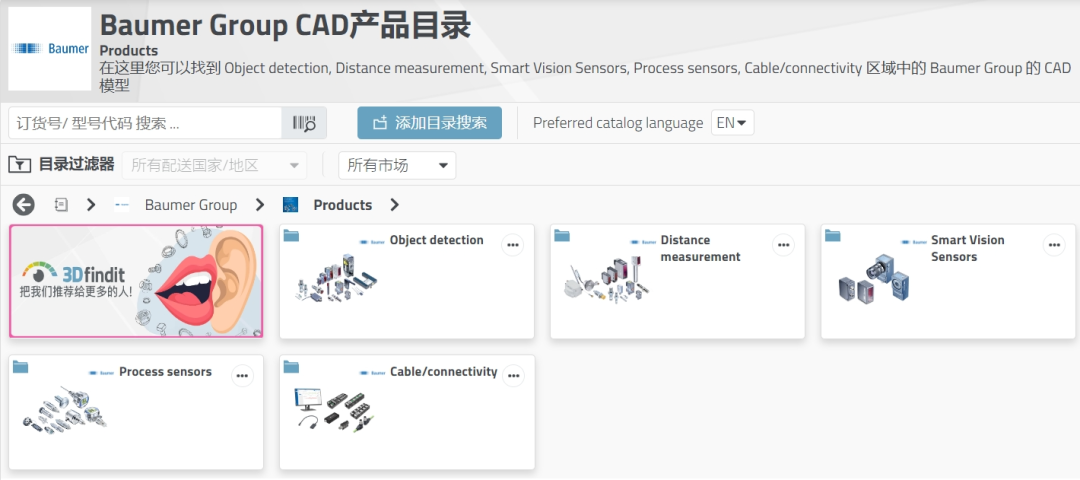Expand the chevron after Products breadcrumb
1080x480 pixels.
[394, 205]
